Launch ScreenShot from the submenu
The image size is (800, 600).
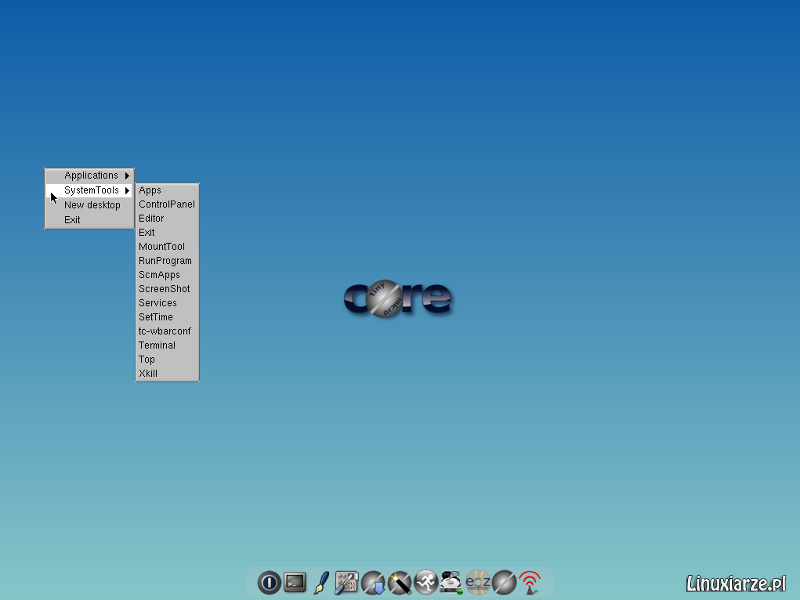click(167, 289)
